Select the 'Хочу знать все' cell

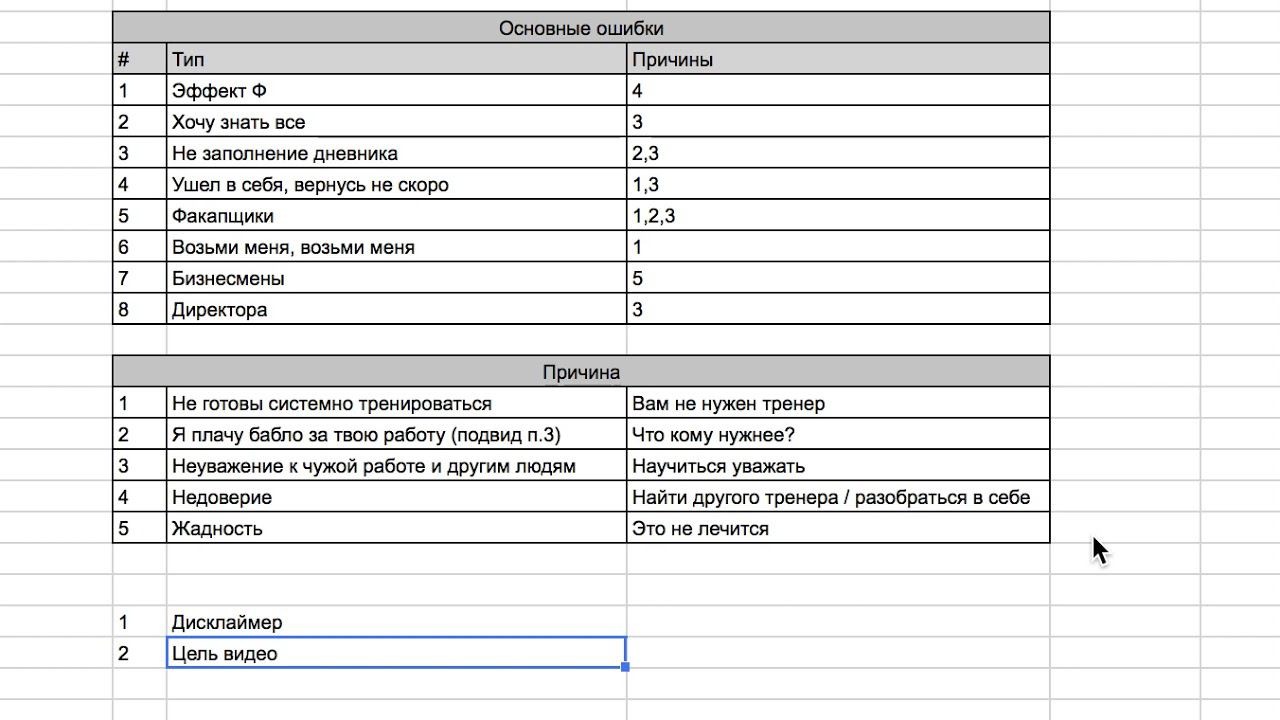point(397,122)
